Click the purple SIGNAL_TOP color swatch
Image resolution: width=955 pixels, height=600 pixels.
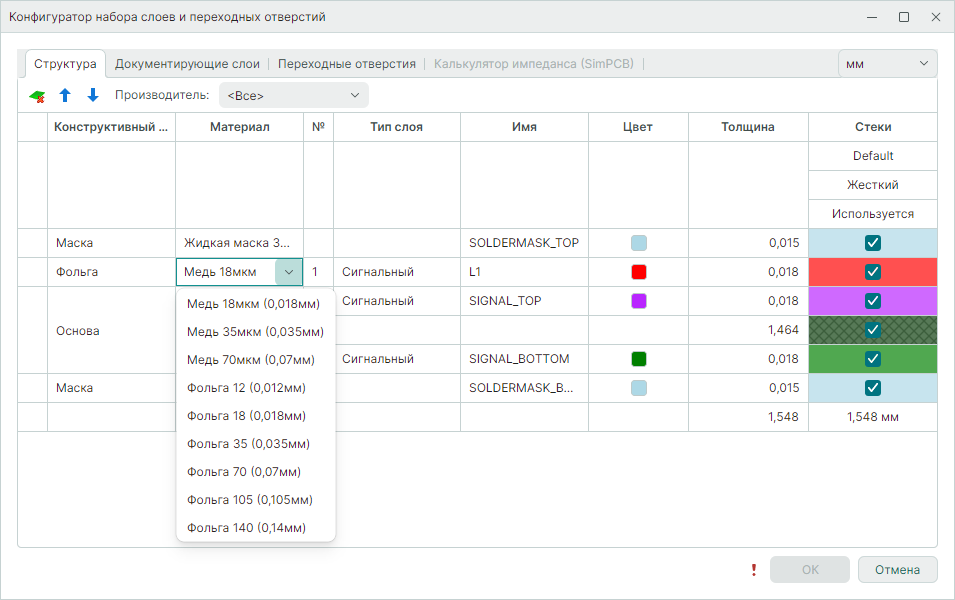tap(639, 301)
